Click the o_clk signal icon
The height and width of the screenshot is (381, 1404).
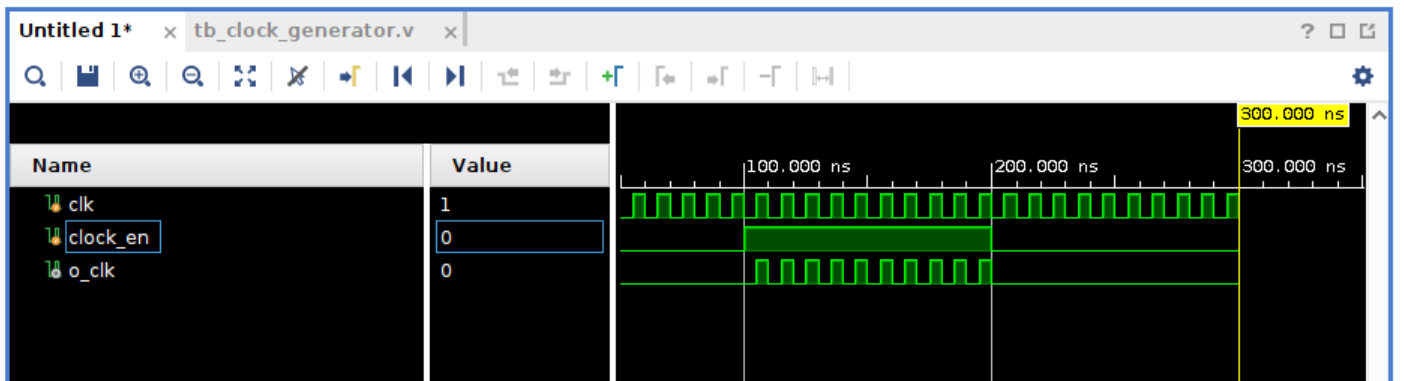(54, 270)
